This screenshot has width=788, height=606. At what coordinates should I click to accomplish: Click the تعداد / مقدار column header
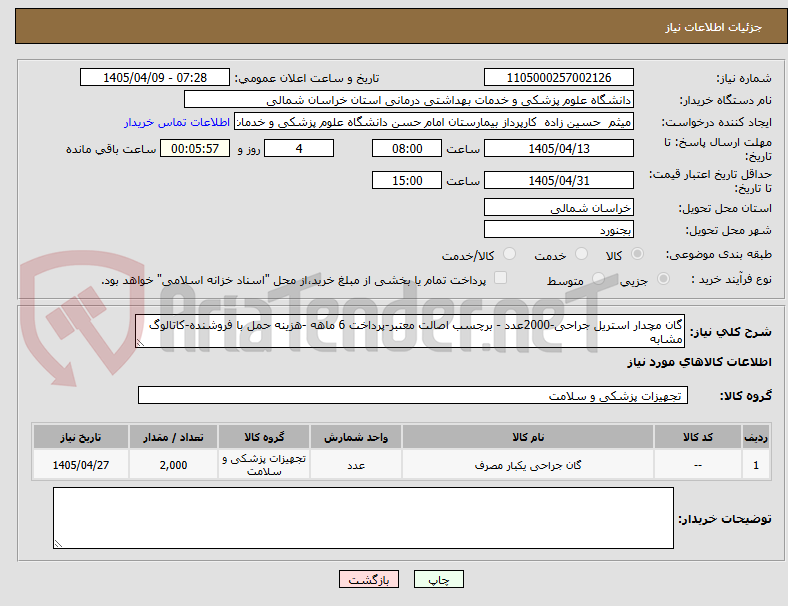173,437
